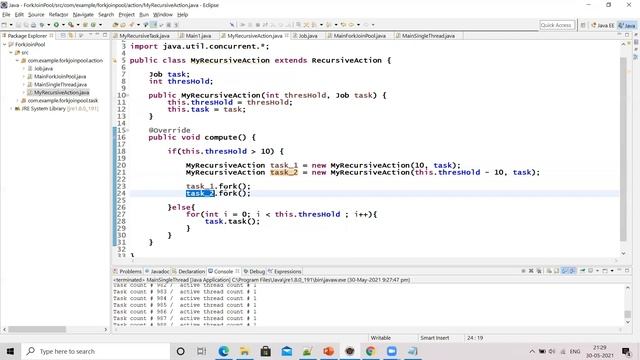Click Link with Editor in Package Explorer
This screenshot has height=360, width=640.
tap(71, 36)
